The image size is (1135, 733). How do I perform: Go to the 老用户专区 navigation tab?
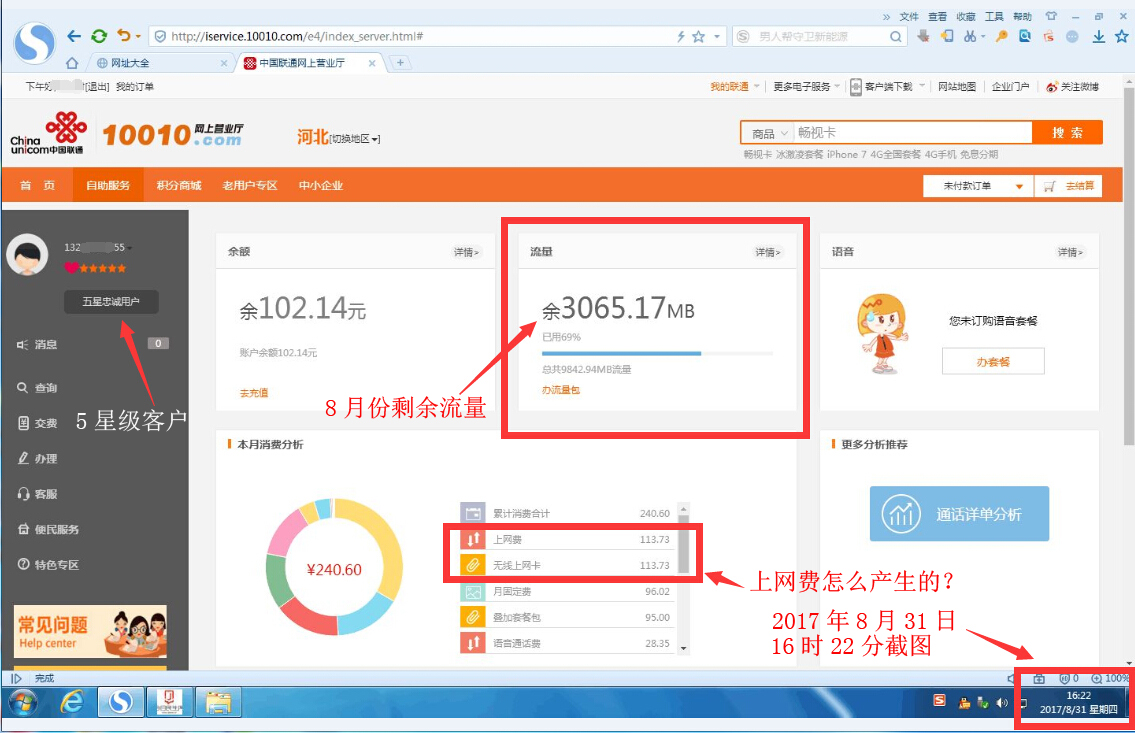[249, 186]
